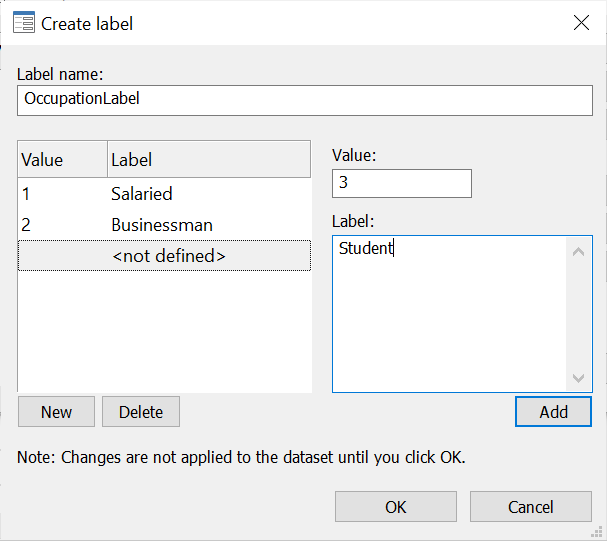Click the Label name input field

point(305,101)
